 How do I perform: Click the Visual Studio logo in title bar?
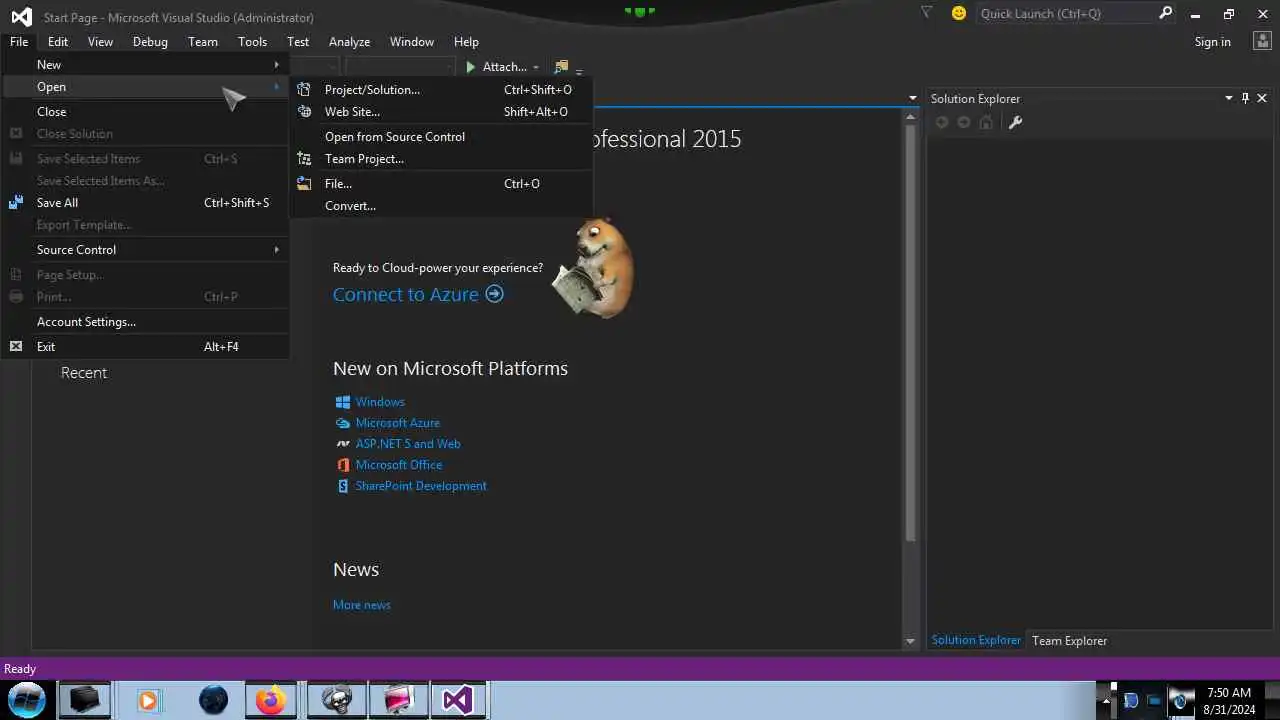[21, 17]
